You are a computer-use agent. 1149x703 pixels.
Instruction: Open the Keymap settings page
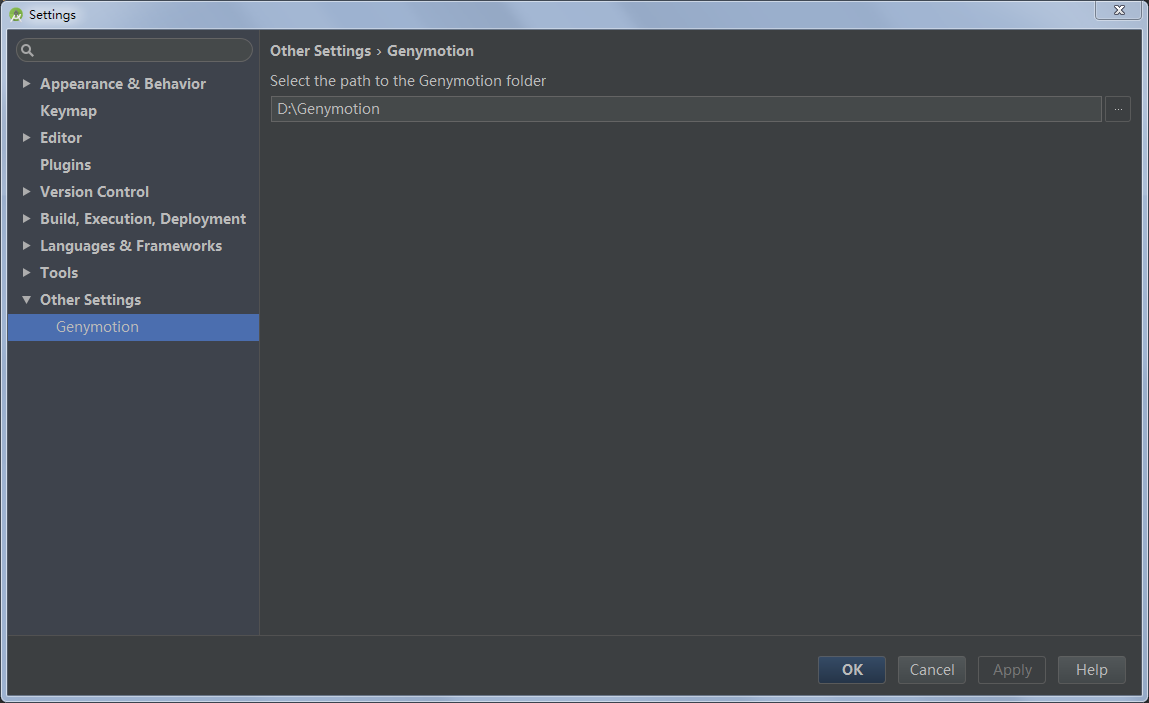coord(68,111)
